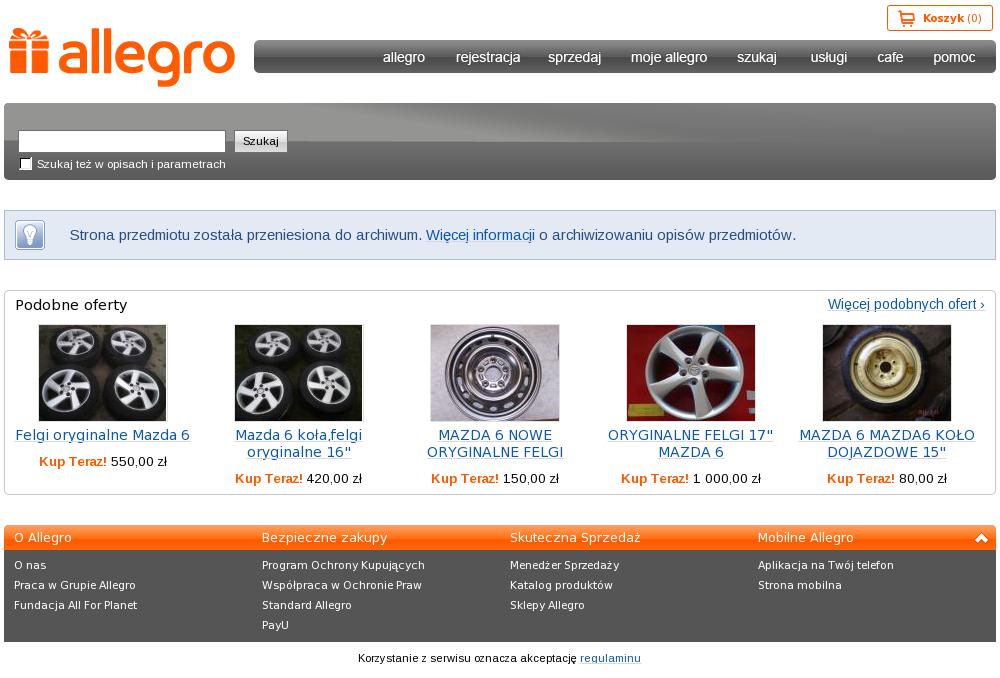Open 'Sklepy Allegro' footer link
The height and width of the screenshot is (678, 1000).
tap(547, 605)
